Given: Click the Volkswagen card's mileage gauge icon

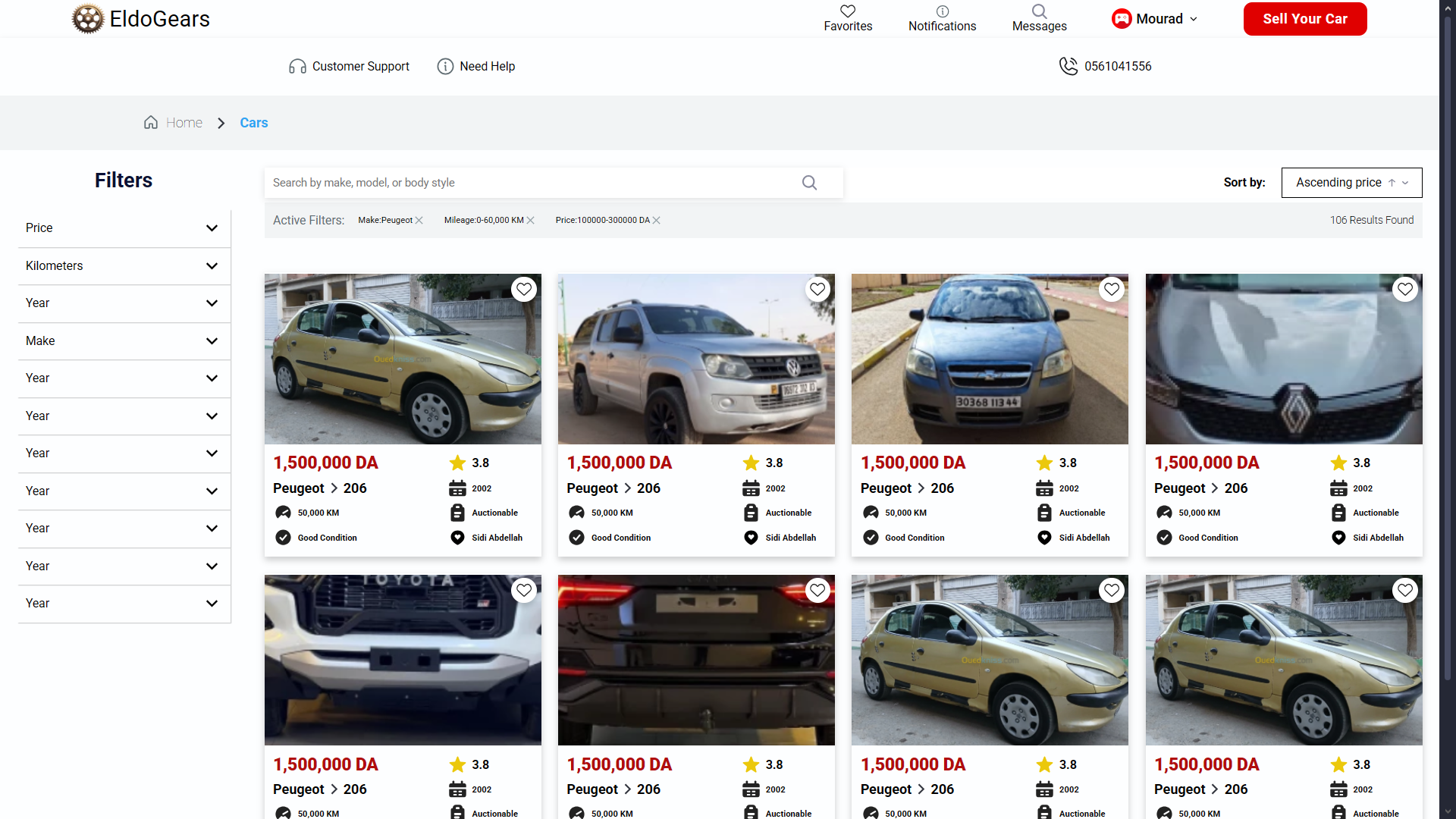Looking at the screenshot, I should (576, 513).
